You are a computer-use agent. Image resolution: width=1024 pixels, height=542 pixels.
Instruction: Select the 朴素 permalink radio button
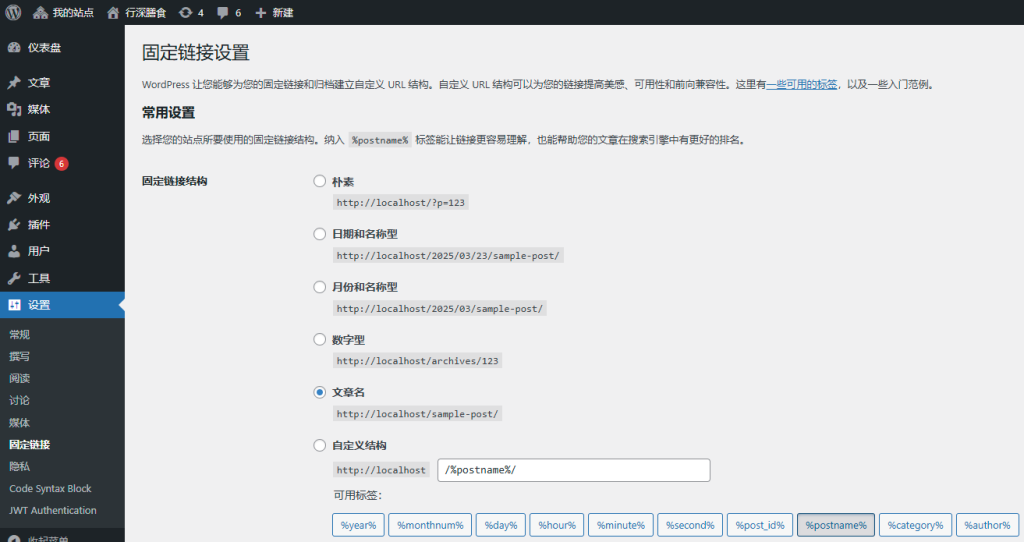tap(319, 181)
